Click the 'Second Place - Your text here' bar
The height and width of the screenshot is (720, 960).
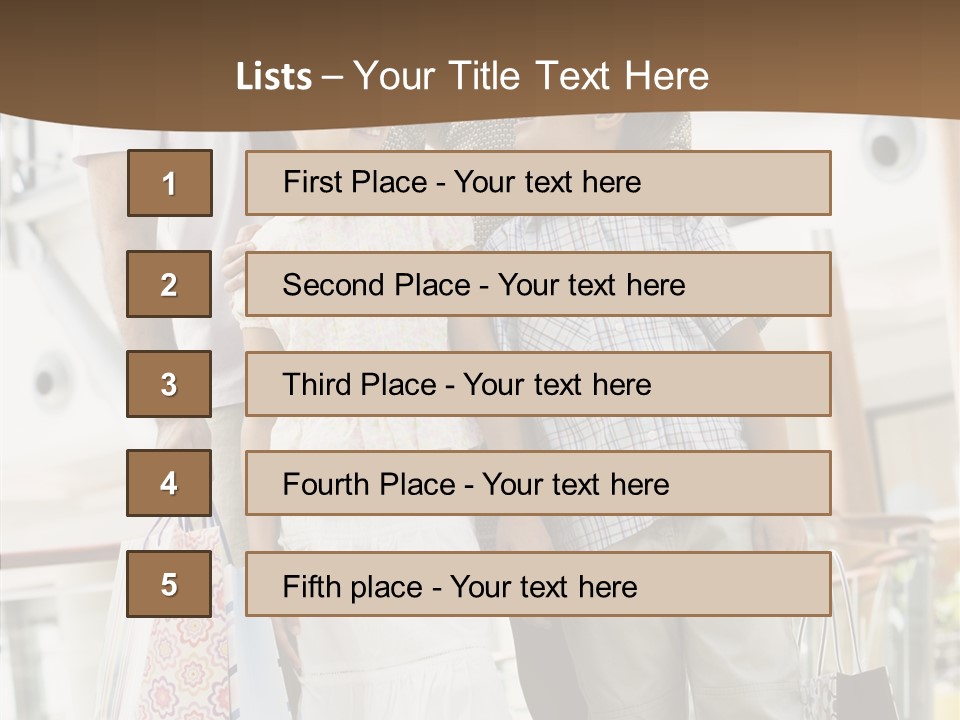538,284
